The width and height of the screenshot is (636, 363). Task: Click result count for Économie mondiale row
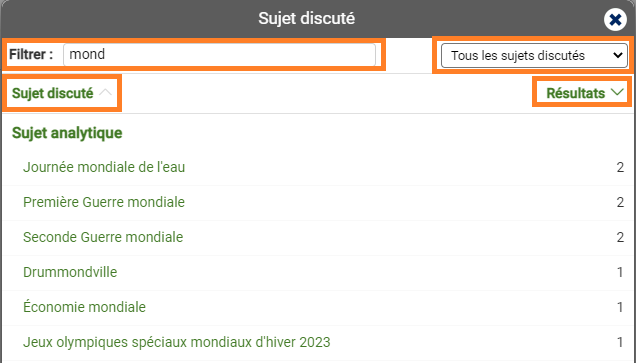(x=620, y=307)
